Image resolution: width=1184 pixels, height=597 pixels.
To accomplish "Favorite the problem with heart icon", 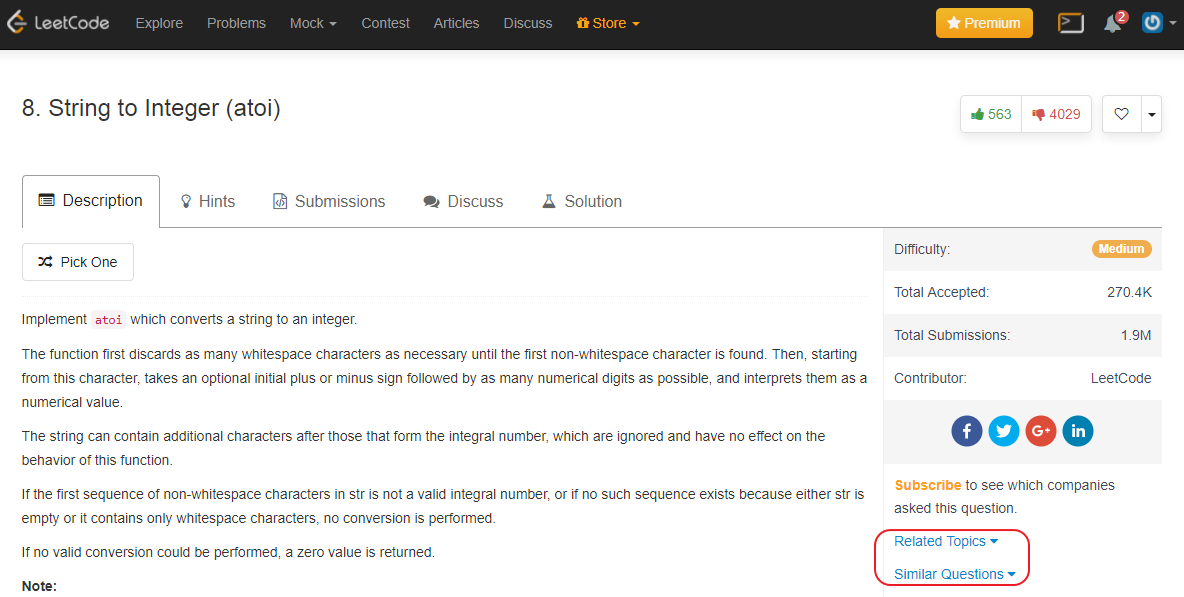I will [1121, 114].
